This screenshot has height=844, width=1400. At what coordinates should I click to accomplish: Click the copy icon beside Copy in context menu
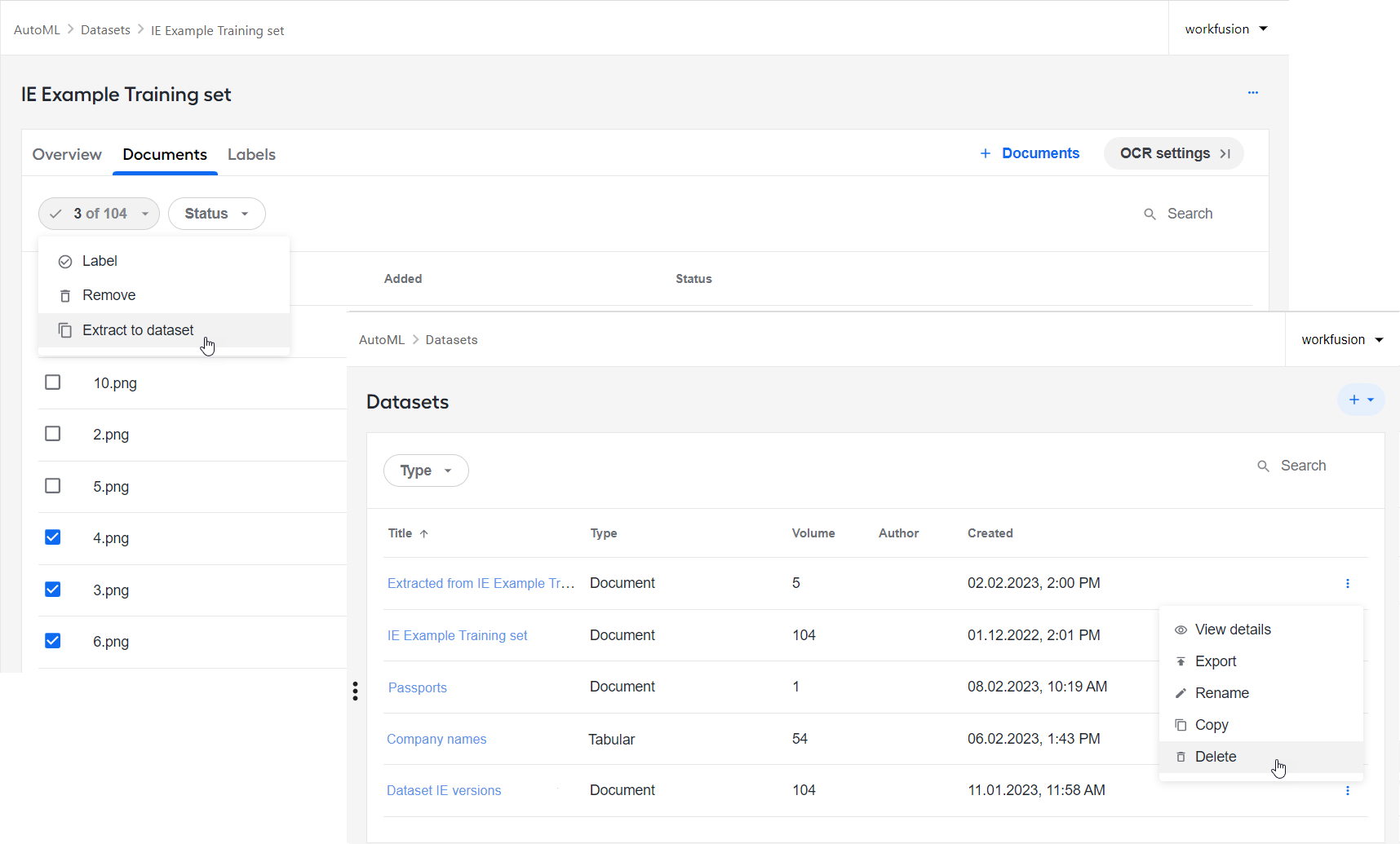pos(1181,725)
